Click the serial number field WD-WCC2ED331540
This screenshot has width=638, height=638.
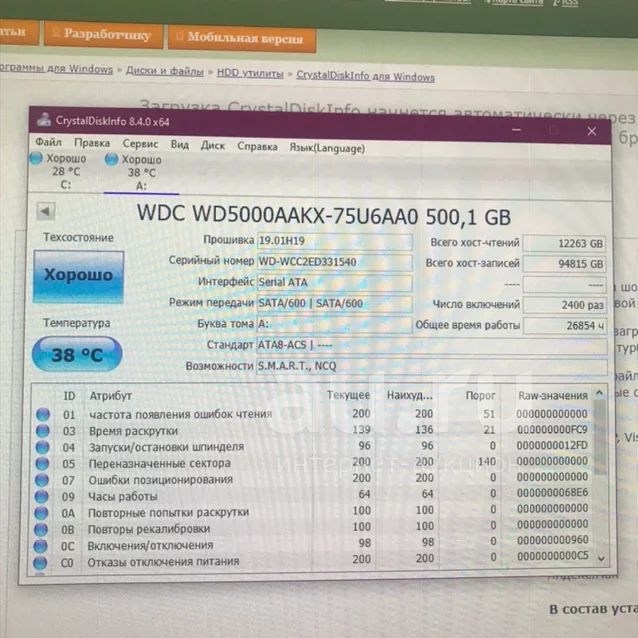[x=334, y=262]
